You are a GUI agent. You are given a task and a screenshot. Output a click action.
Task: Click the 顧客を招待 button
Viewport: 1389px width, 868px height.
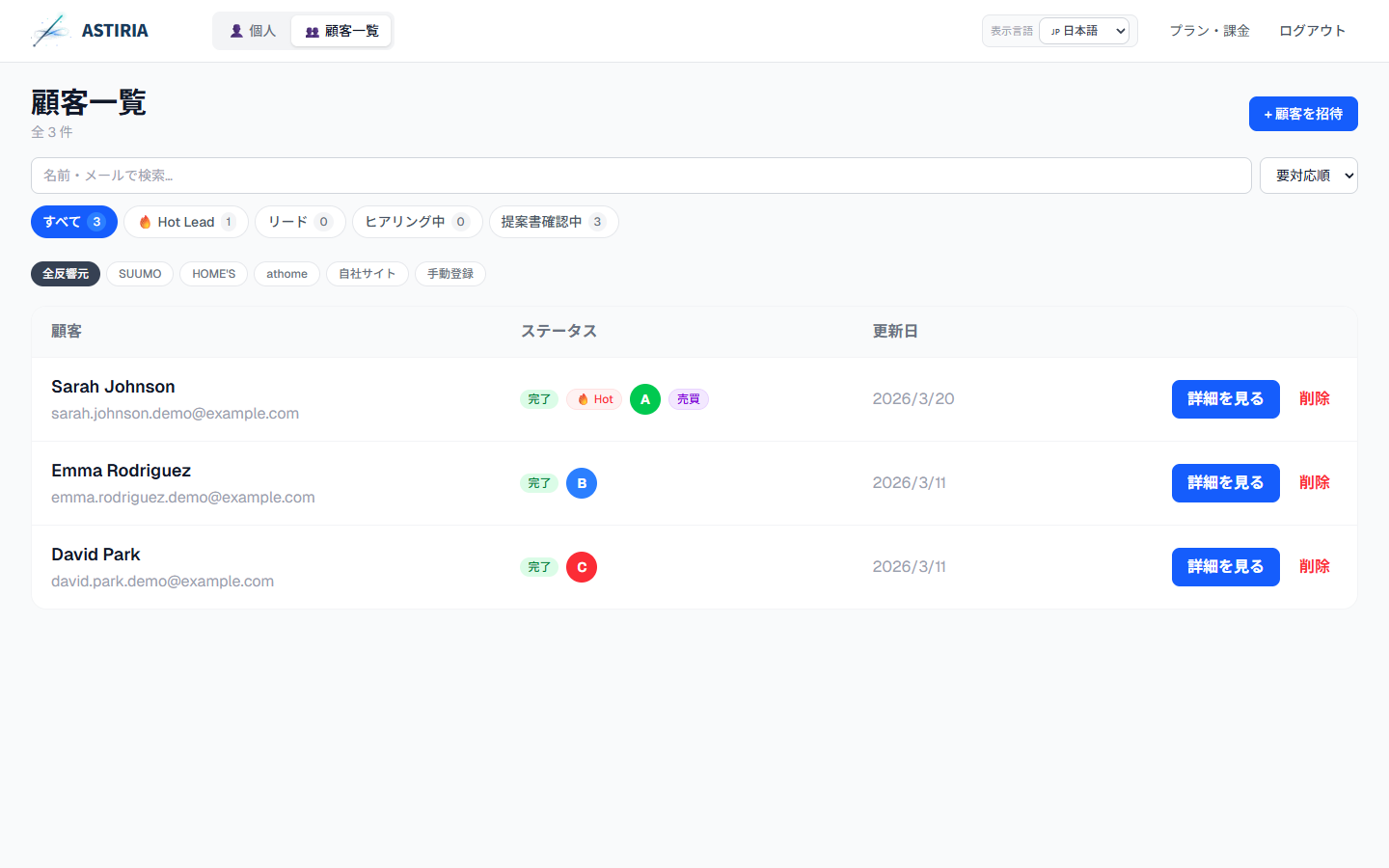pos(1302,114)
